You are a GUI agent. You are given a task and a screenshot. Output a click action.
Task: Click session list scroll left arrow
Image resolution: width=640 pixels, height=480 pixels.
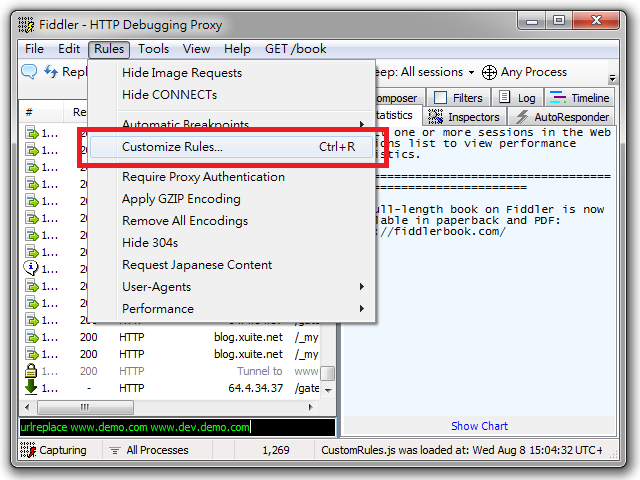[x=27, y=407]
